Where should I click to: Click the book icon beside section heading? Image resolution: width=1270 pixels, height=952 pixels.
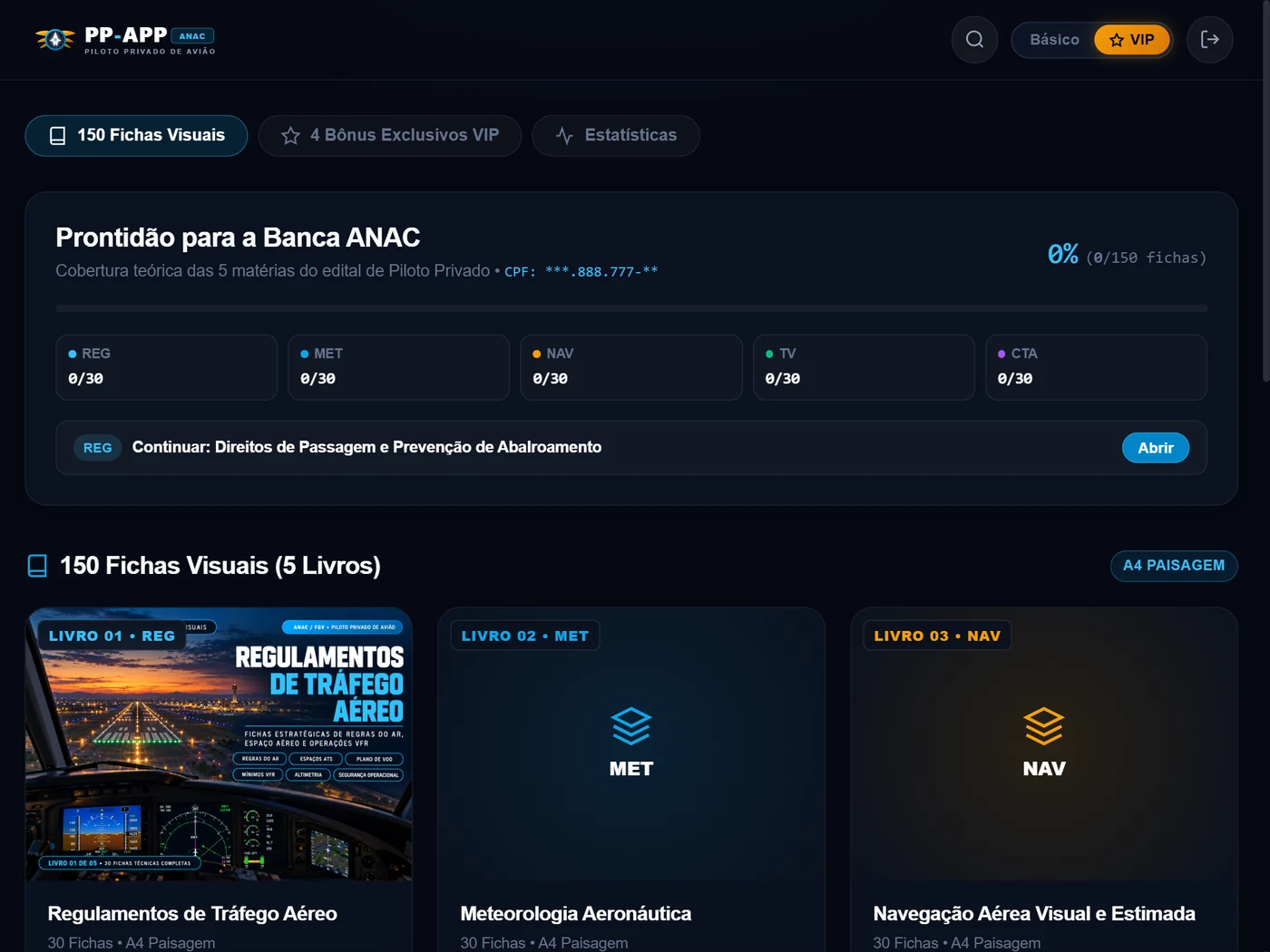[x=37, y=566]
